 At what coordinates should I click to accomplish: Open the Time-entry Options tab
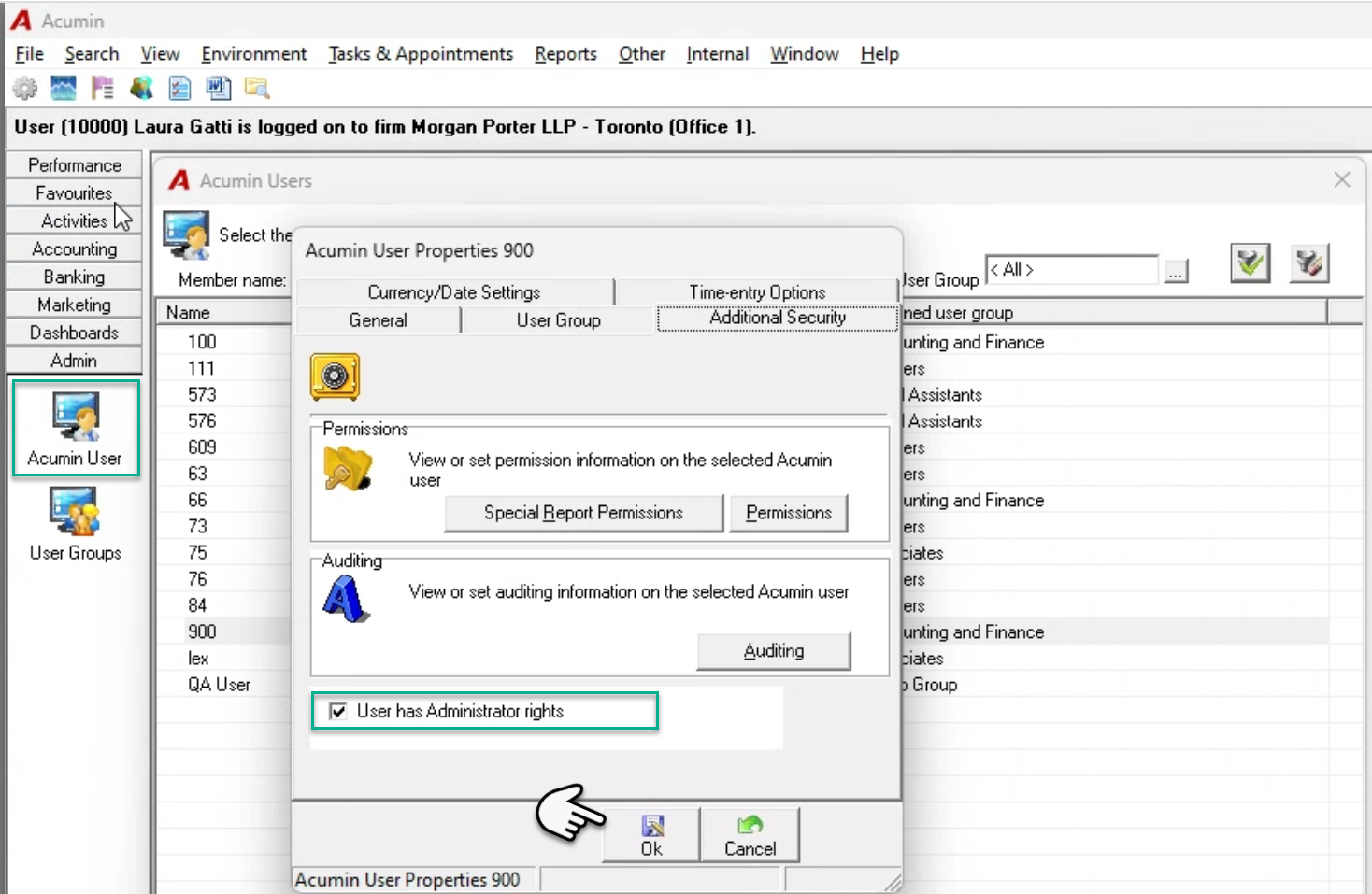757,292
